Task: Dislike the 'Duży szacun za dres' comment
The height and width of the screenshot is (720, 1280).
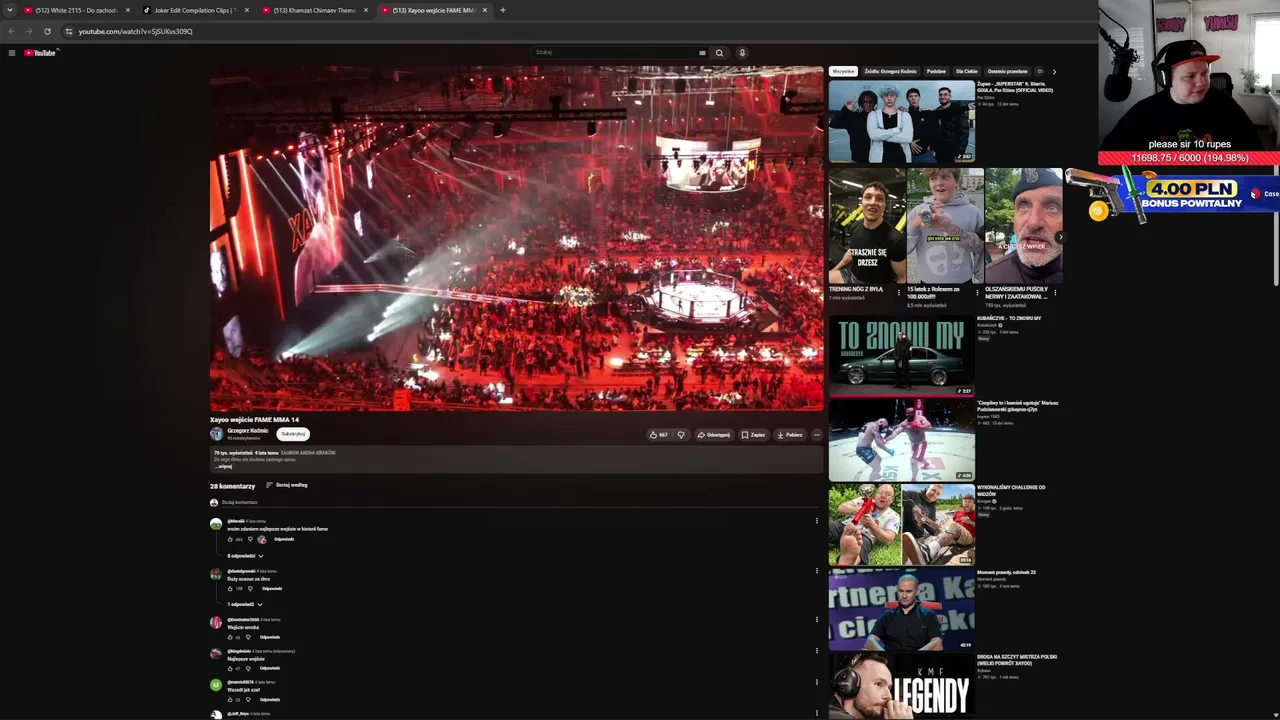Action: tap(250, 589)
